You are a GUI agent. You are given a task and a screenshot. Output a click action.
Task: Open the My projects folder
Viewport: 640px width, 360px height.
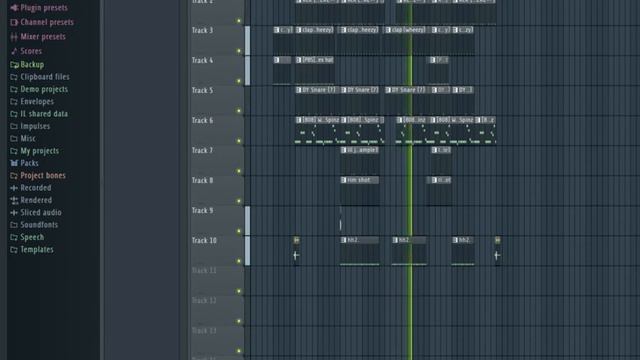click(x=35, y=151)
